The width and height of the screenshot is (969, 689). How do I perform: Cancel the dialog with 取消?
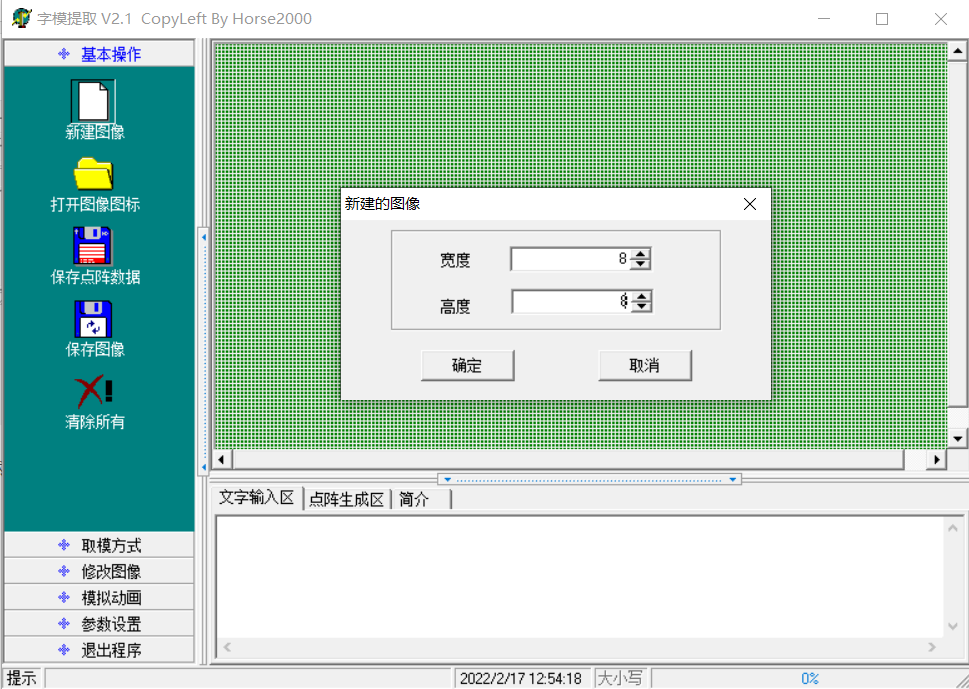(644, 365)
